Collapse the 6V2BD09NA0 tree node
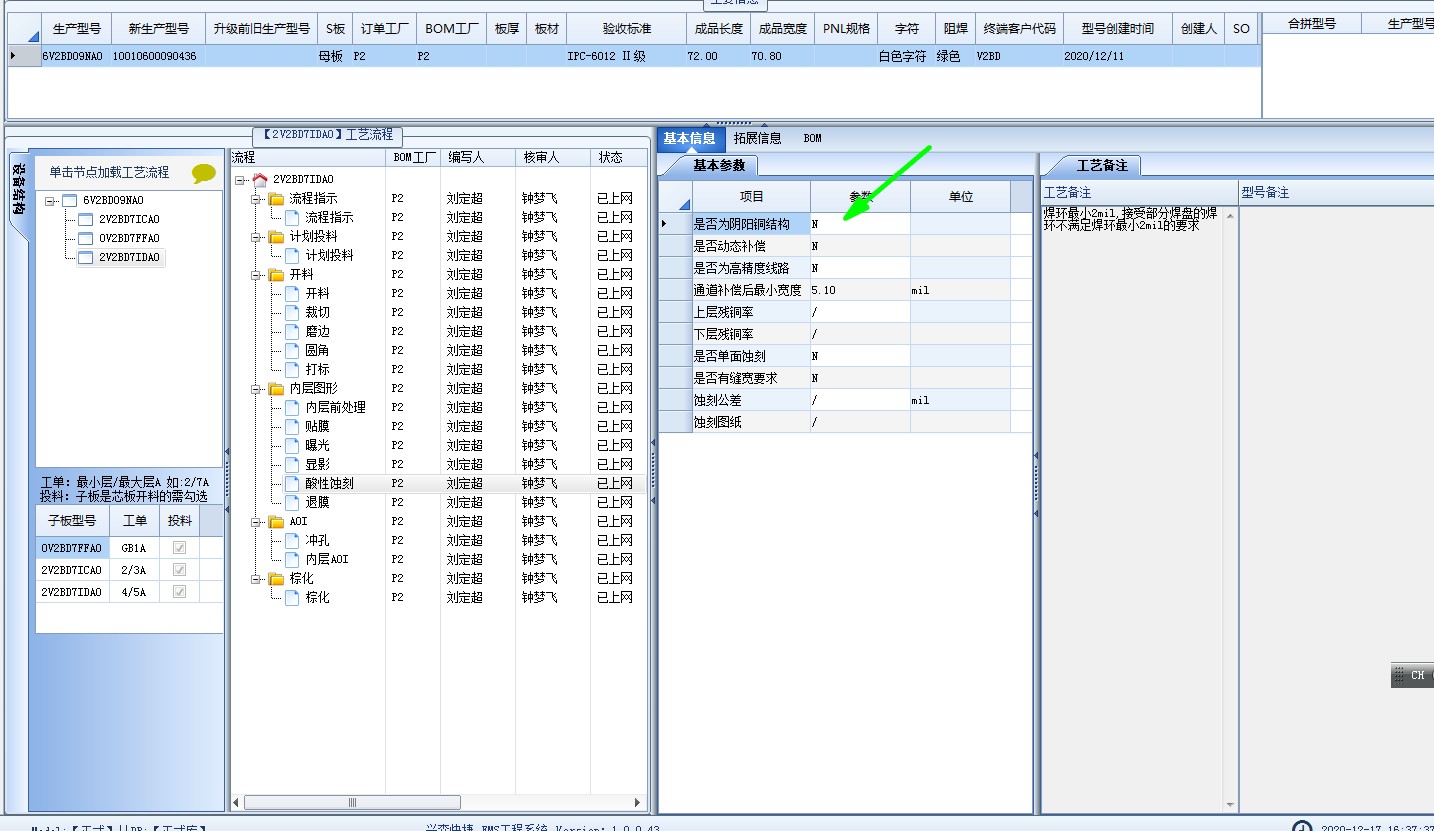1434x831 pixels. click(50, 201)
